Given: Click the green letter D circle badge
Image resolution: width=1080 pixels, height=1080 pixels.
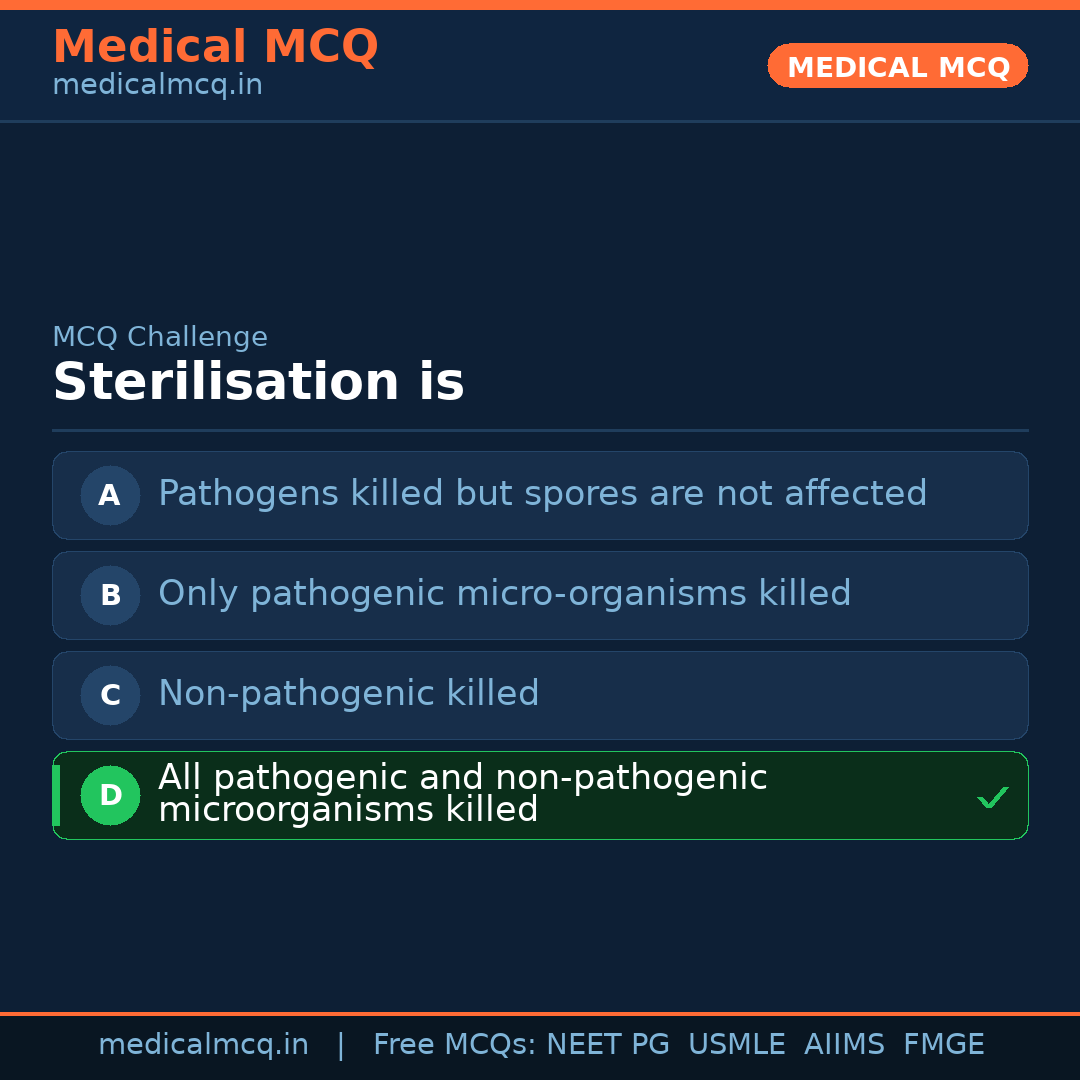Looking at the screenshot, I should click(110, 795).
